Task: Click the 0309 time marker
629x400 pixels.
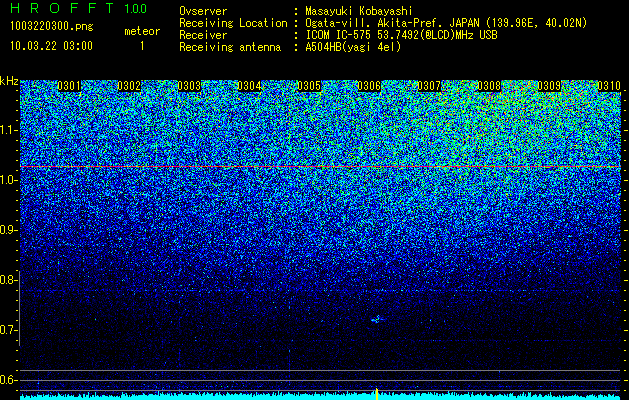Action: pos(549,86)
